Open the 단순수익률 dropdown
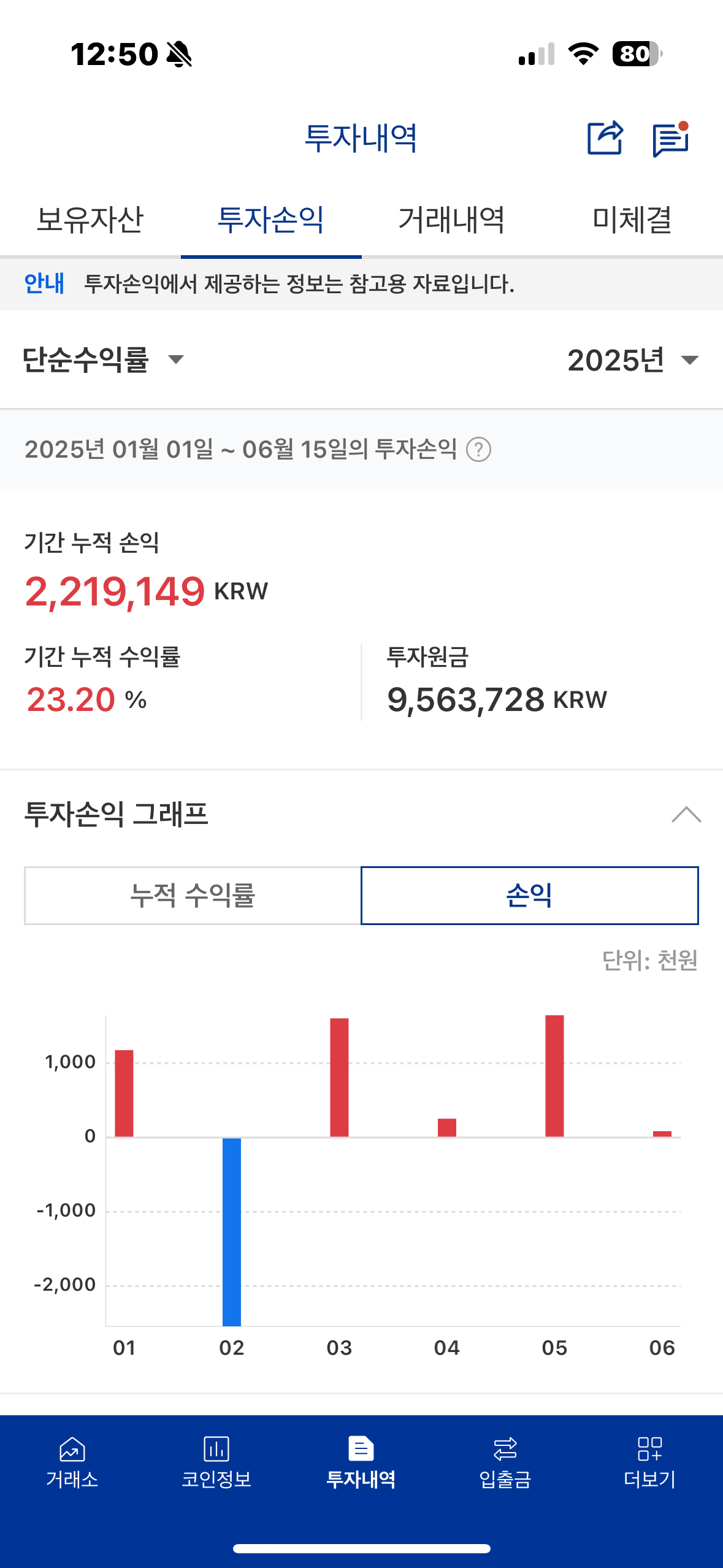Image resolution: width=723 pixels, height=1568 pixels. coord(103,359)
